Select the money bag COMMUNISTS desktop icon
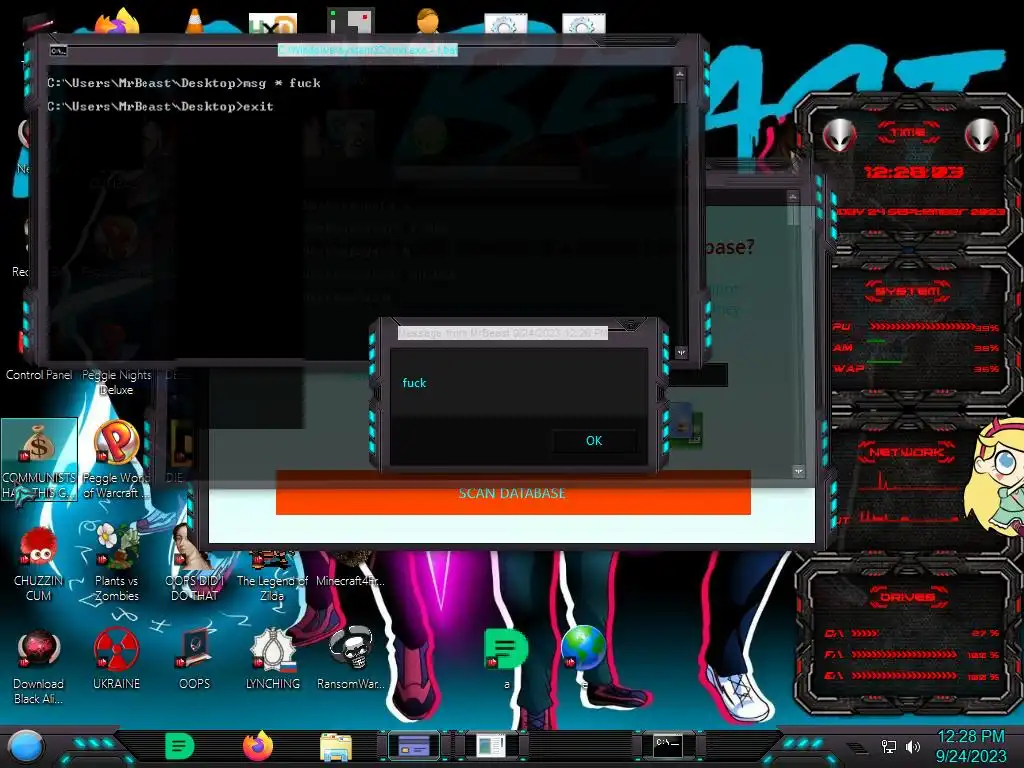This screenshot has height=768, width=1024. 39,459
